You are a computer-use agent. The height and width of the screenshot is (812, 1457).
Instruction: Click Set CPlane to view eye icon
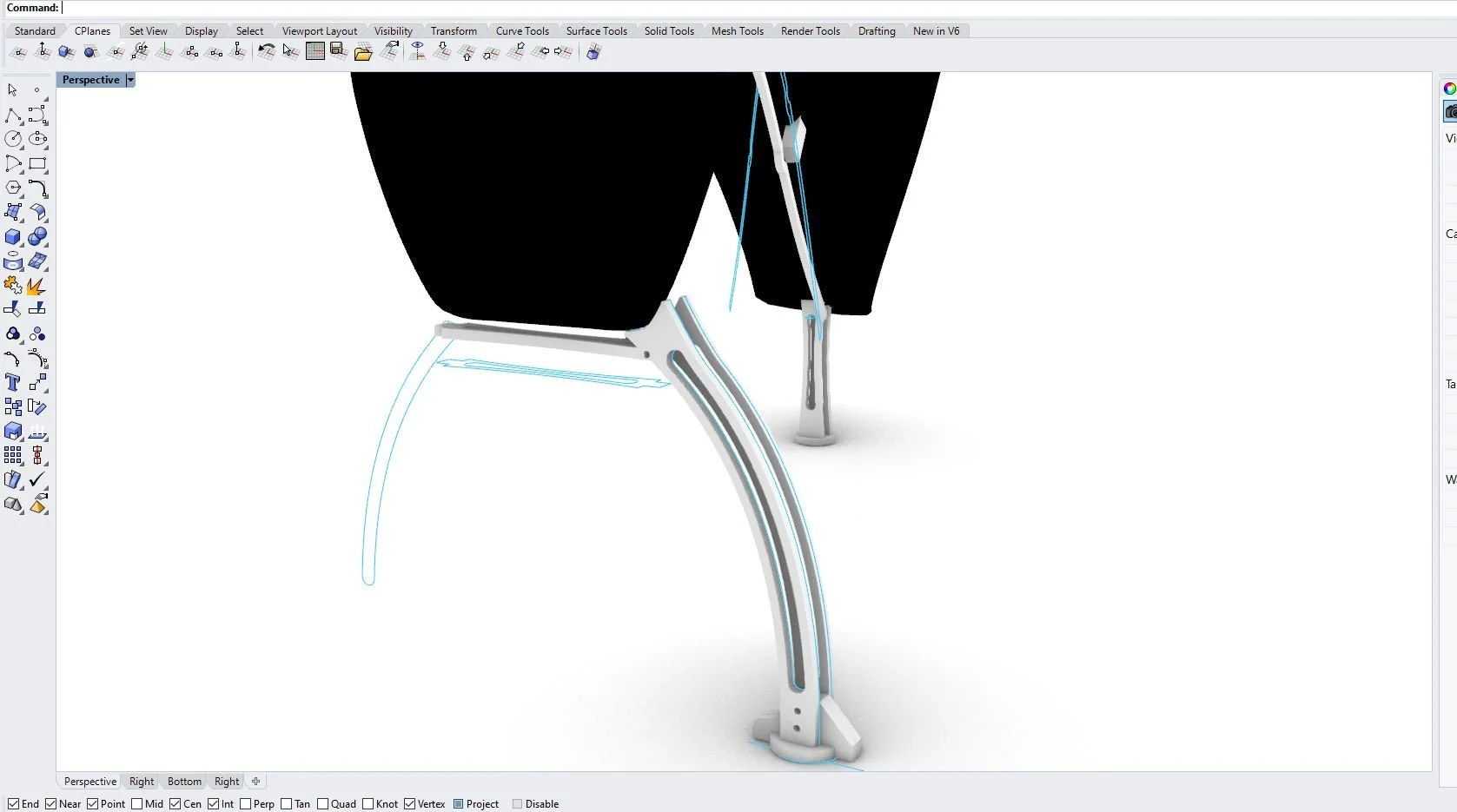(x=418, y=52)
